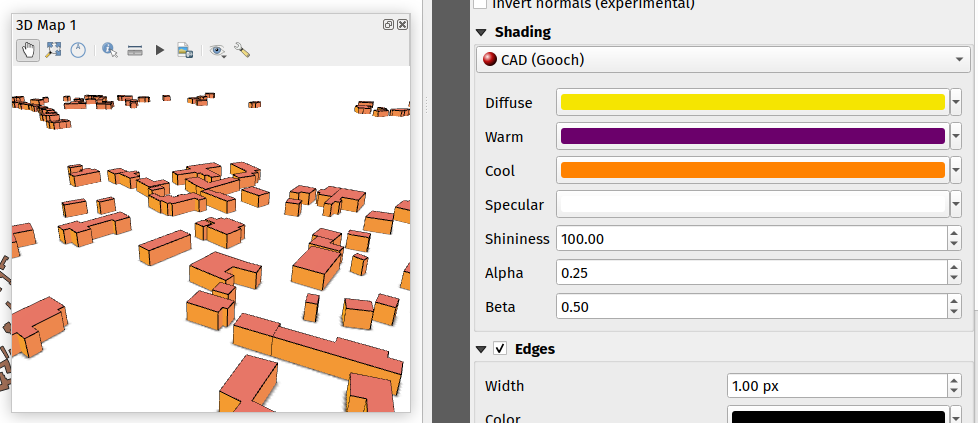Toggle the on-screen navigation compass icon
This screenshot has height=423, width=978.
[x=77, y=49]
